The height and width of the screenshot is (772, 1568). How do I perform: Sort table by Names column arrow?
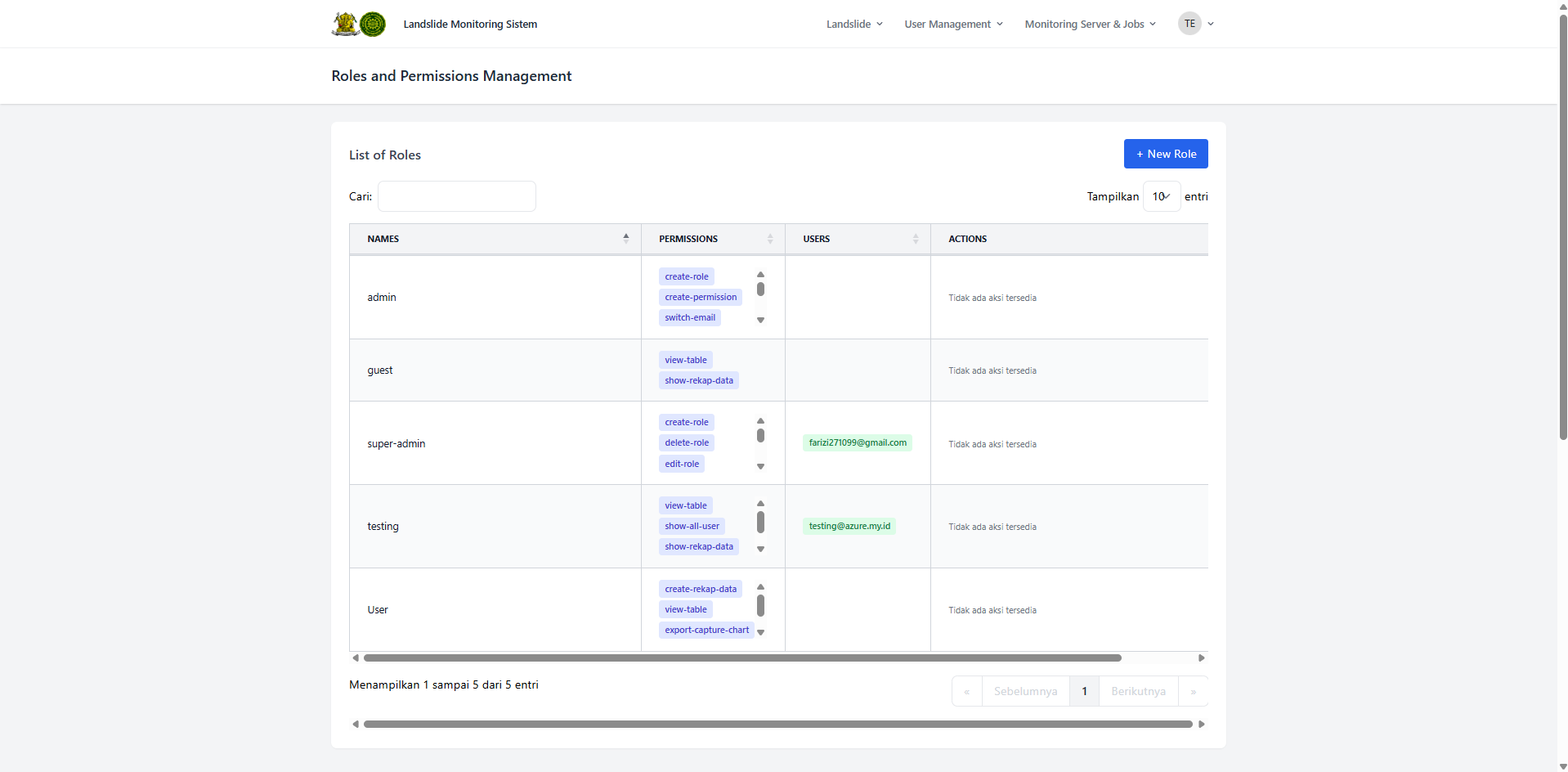click(x=625, y=239)
